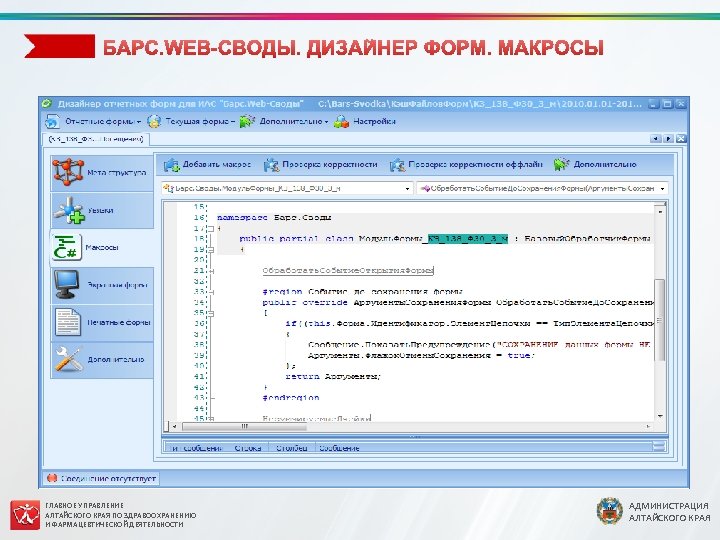Click the code editor scroll-up arrow
The image size is (720, 540).
pos(660,211)
